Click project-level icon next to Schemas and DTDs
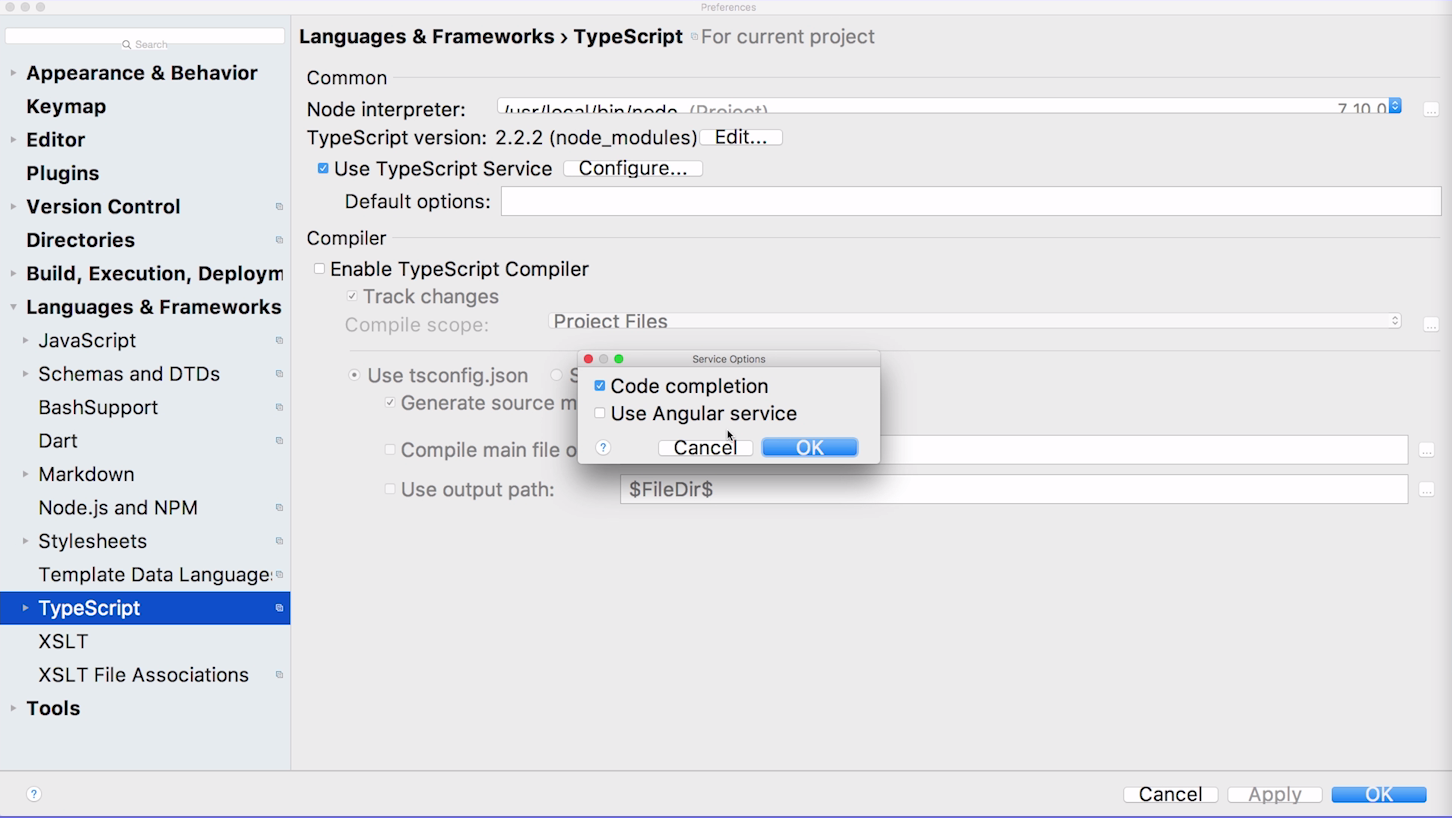This screenshot has height=818, width=1452. [x=279, y=375]
